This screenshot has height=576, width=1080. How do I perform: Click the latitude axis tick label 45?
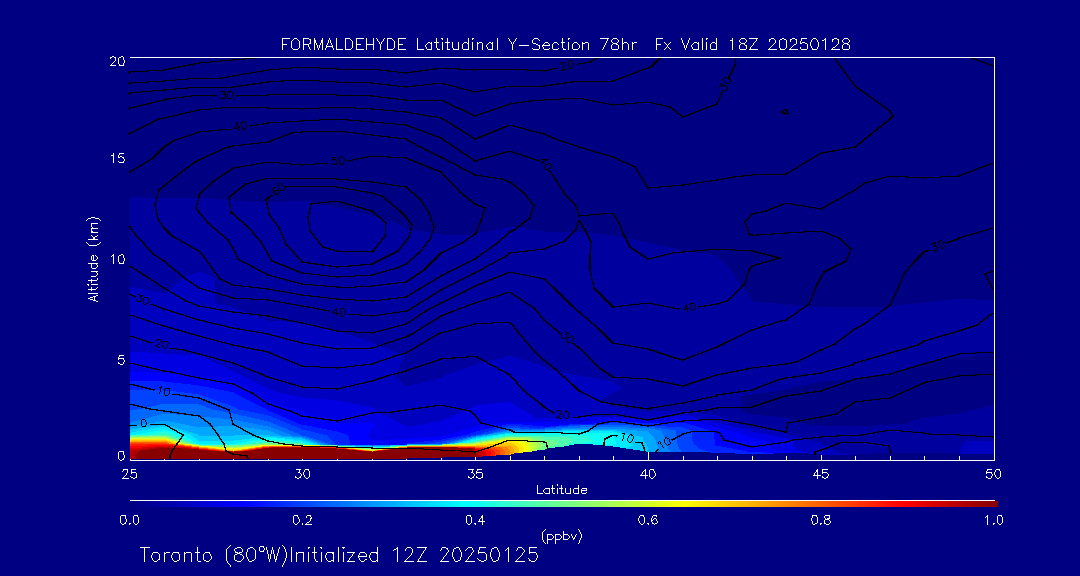pyautogui.click(x=821, y=473)
